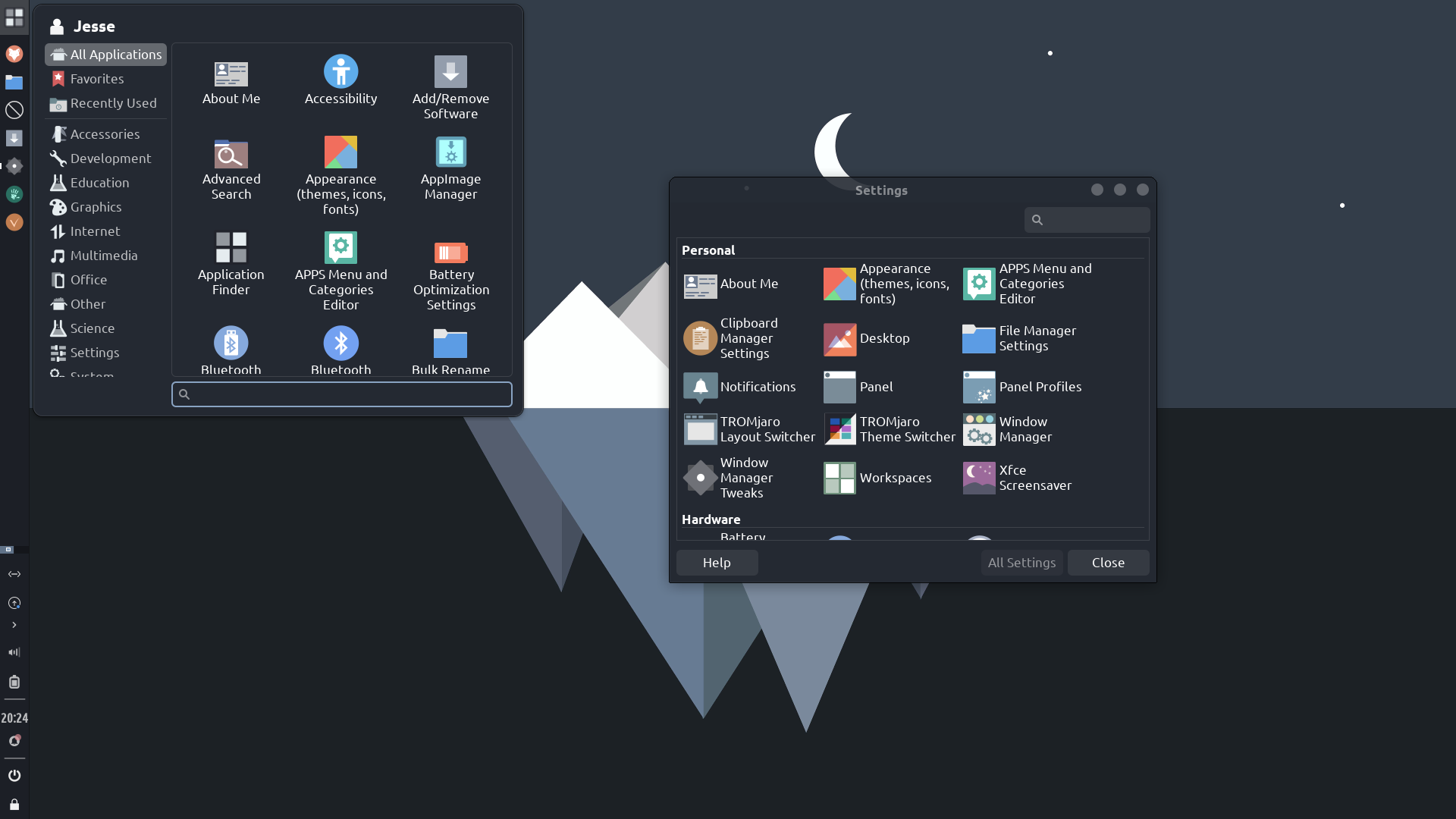Open Notifications settings
1456x819 pixels.
click(740, 387)
